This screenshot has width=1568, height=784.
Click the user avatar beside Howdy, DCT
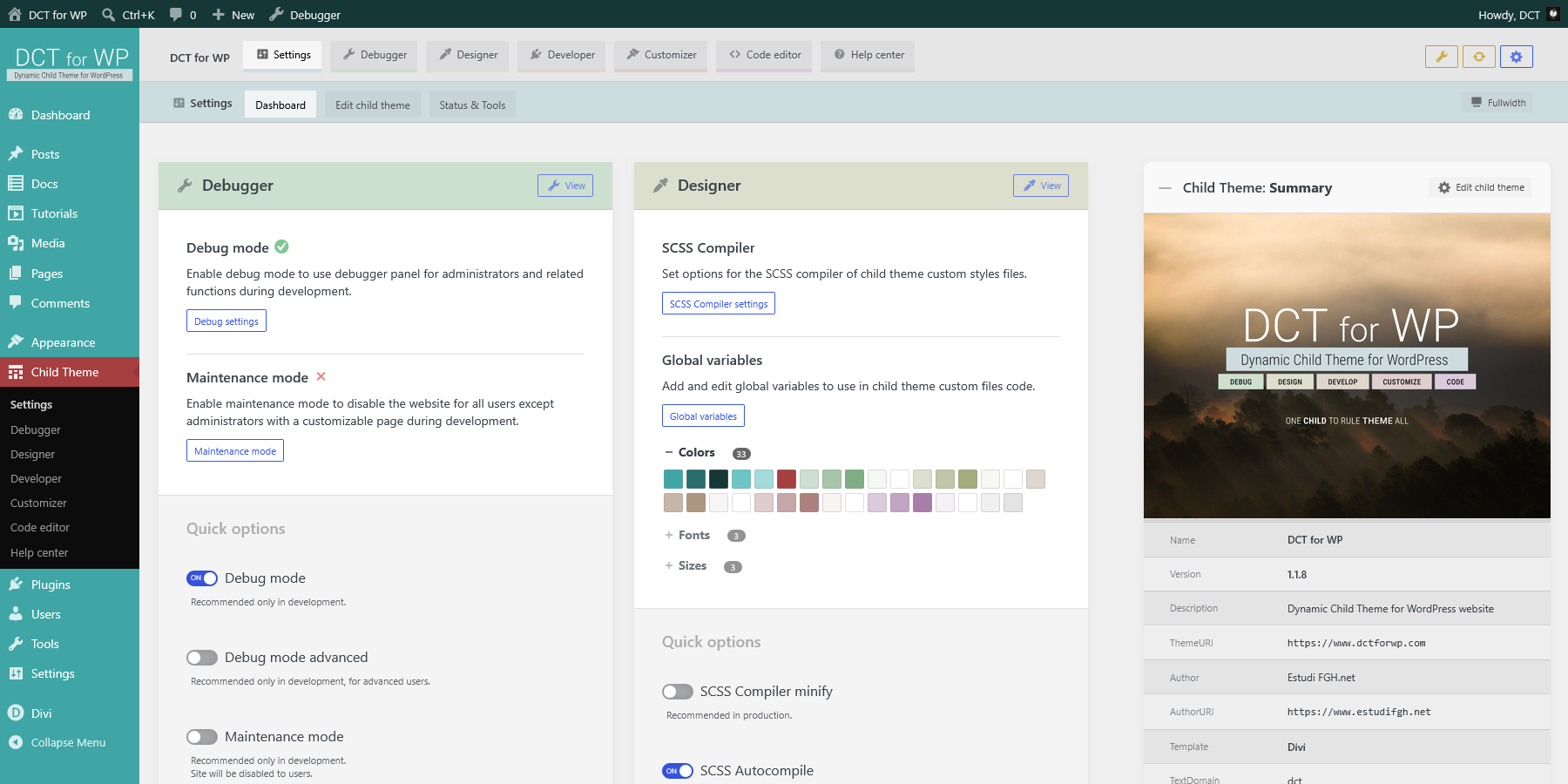[x=1553, y=14]
